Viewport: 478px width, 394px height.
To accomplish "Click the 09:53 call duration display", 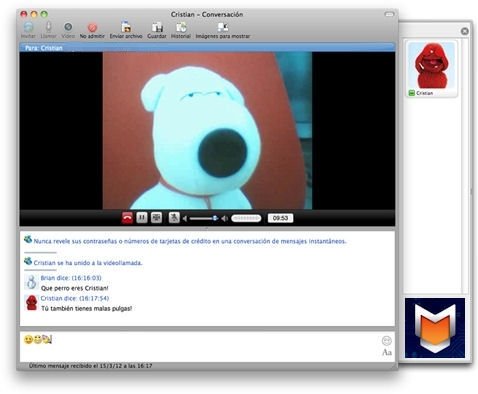I will tap(280, 218).
